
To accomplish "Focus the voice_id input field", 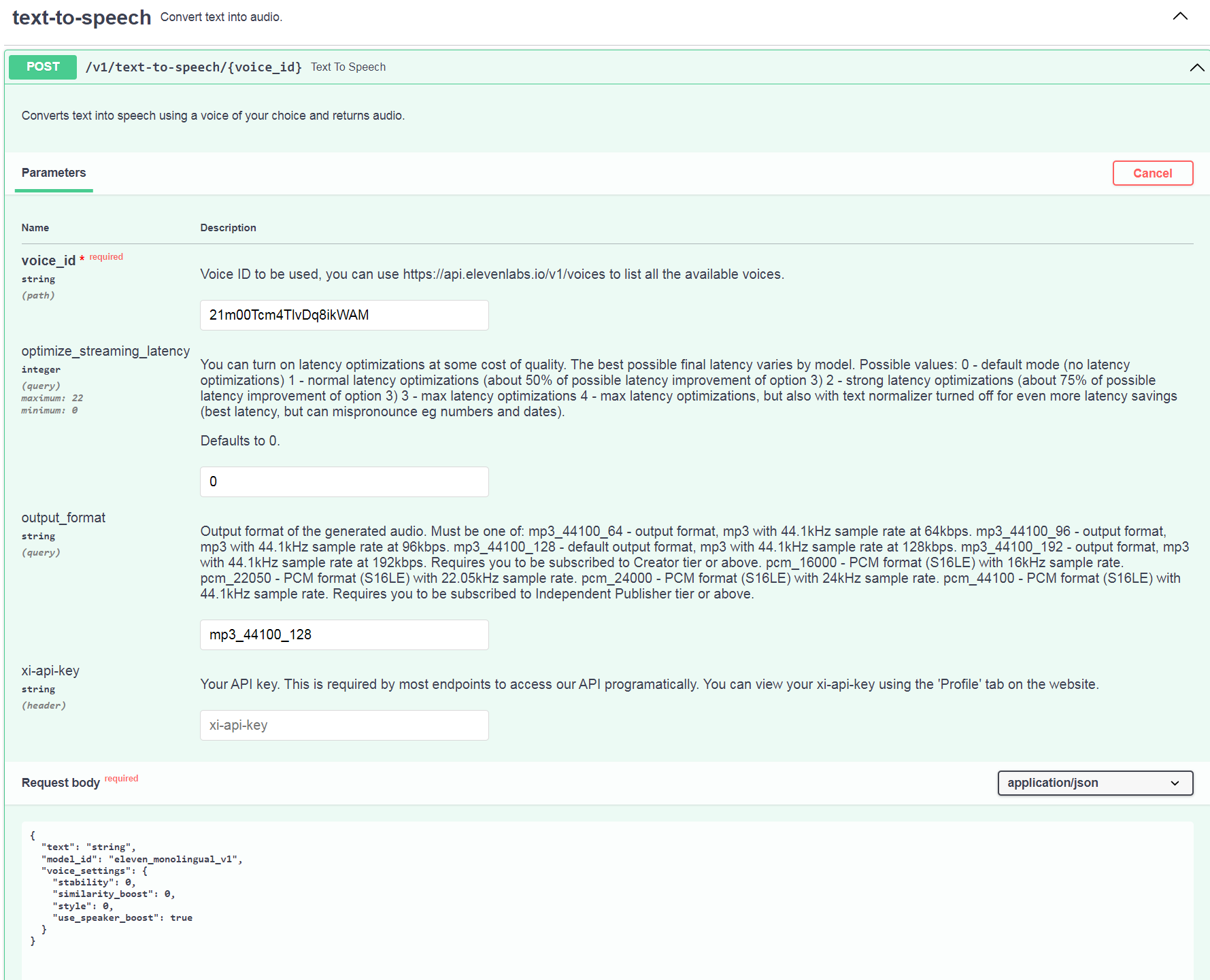I will (344, 315).
